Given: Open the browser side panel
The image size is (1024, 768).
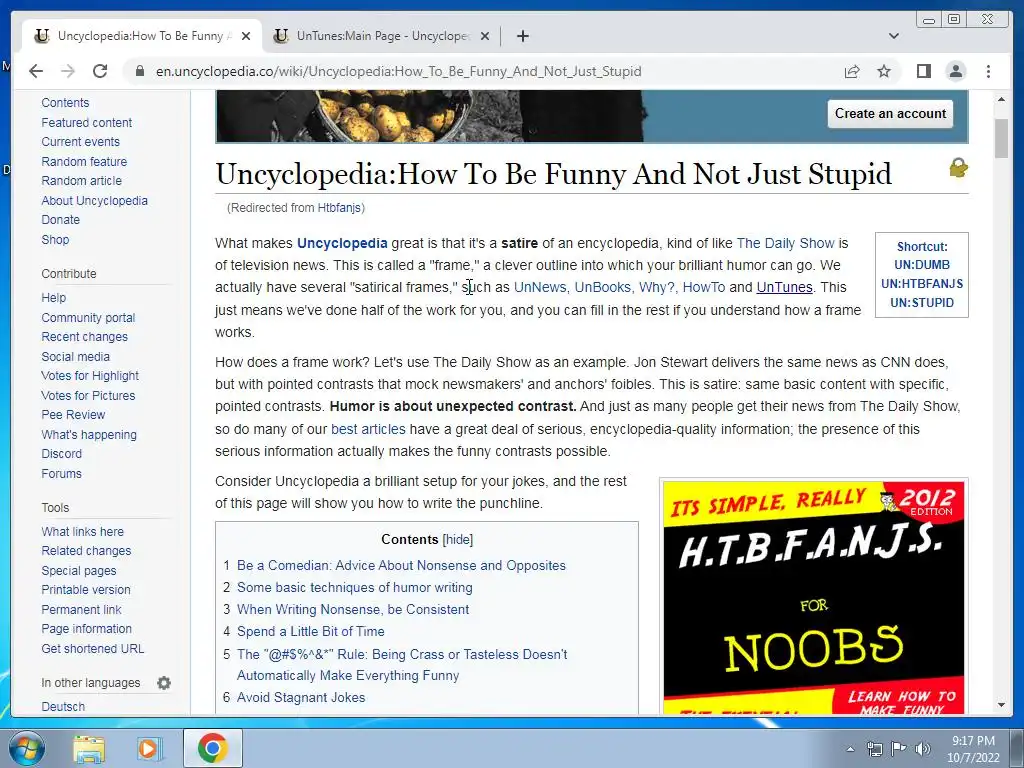Looking at the screenshot, I should (x=923, y=71).
